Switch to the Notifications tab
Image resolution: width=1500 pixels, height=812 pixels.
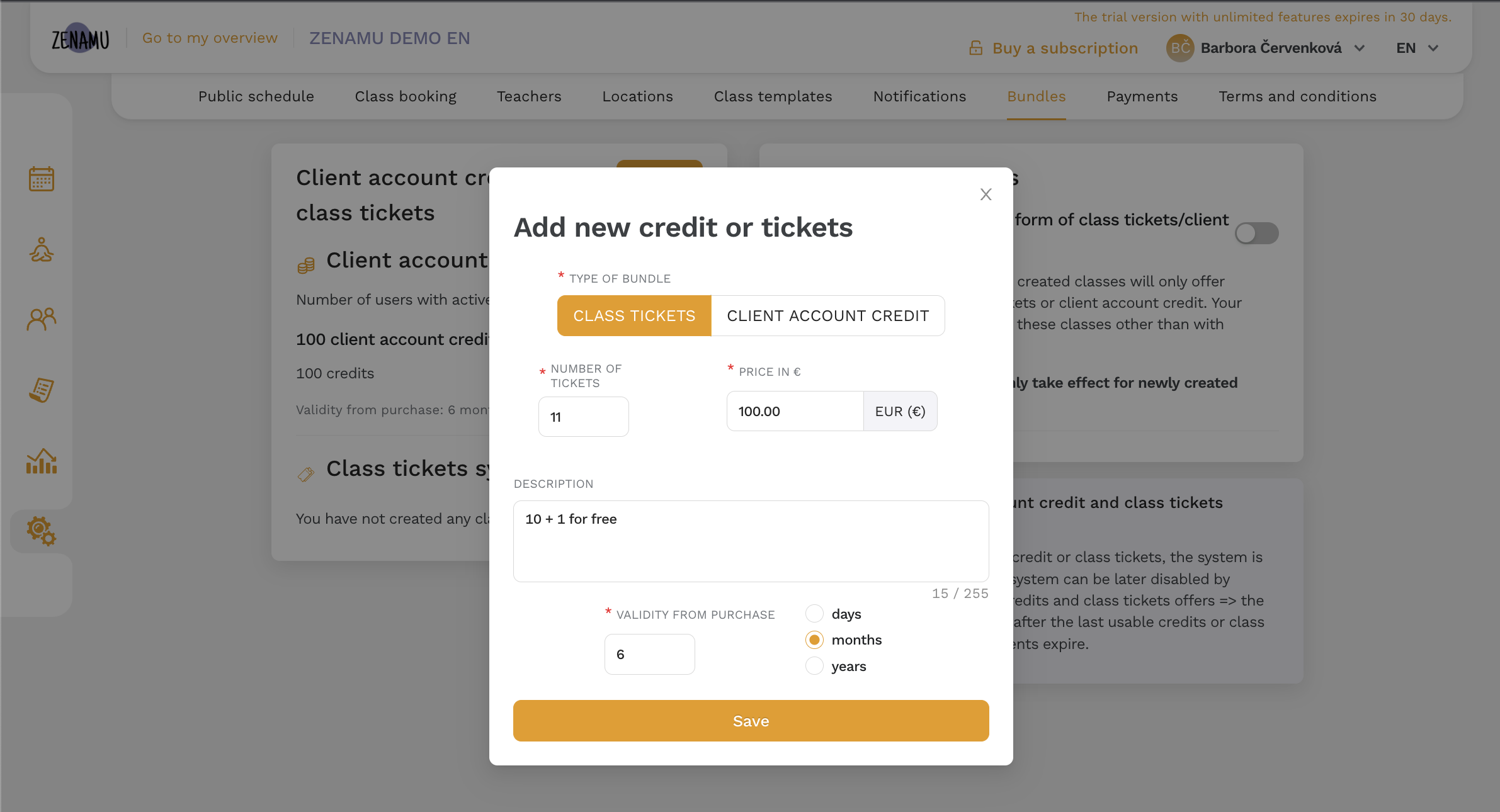click(918, 96)
